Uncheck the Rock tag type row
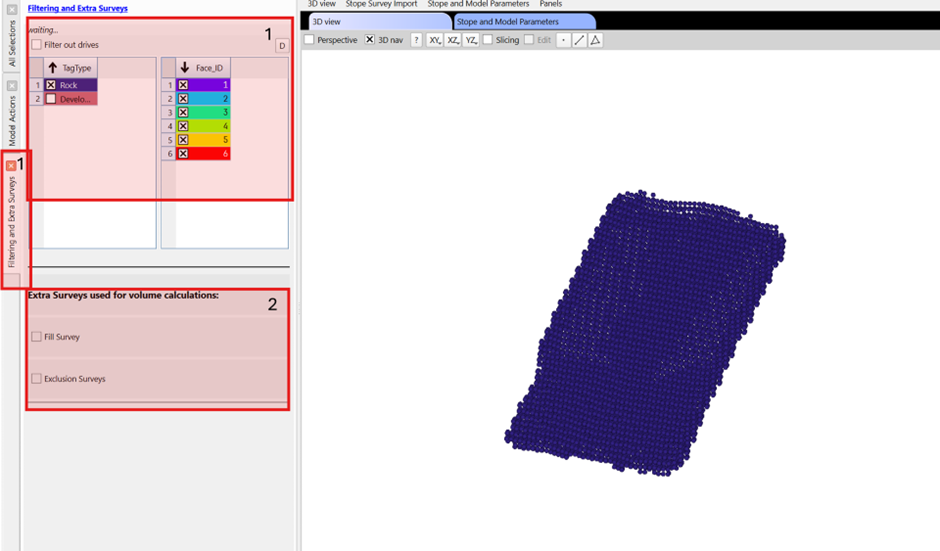The height and width of the screenshot is (551, 940). [50, 85]
